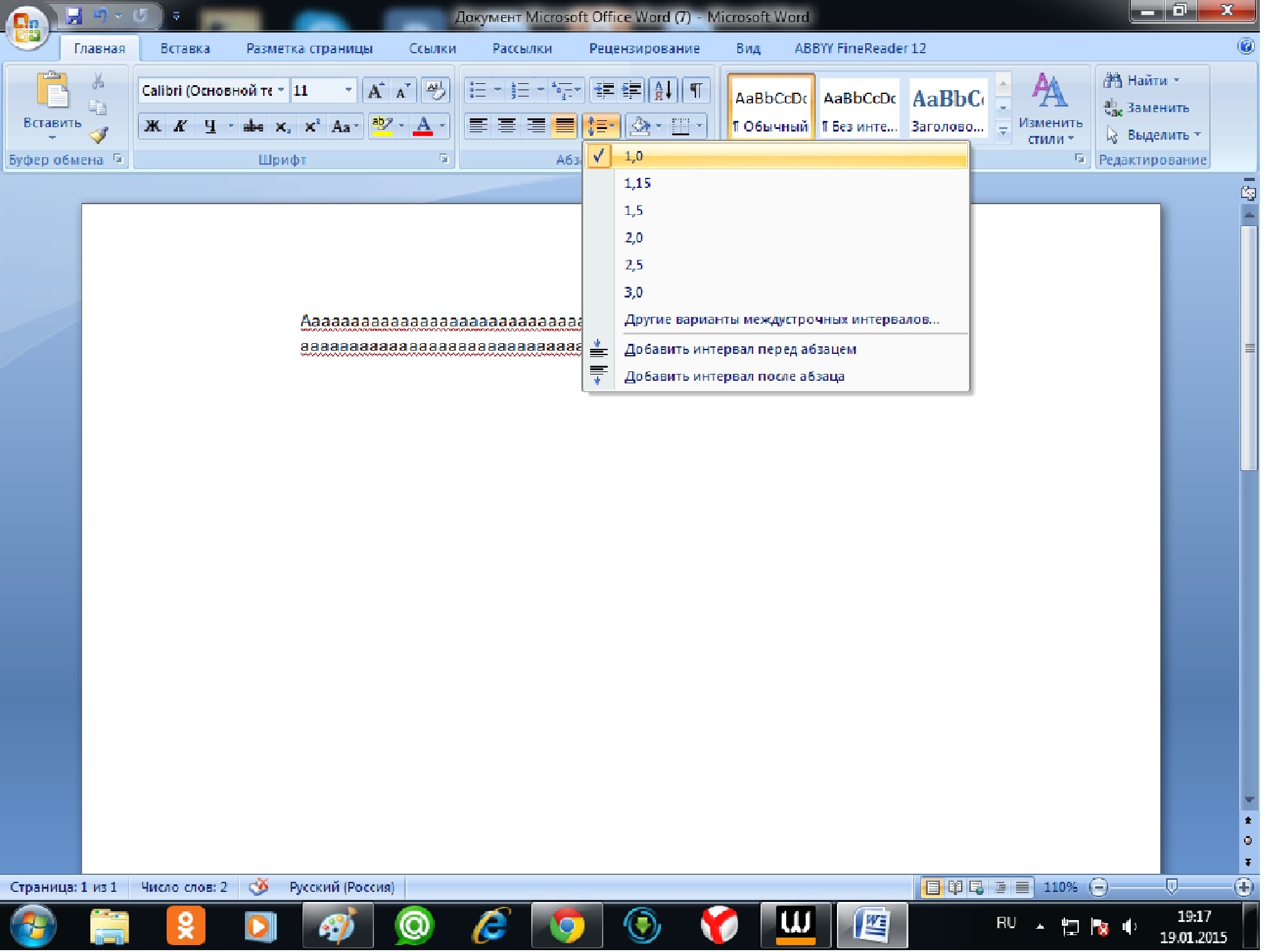This screenshot has width=1273, height=952.
Task: Open the font color dropdown arrow
Action: 442,127
